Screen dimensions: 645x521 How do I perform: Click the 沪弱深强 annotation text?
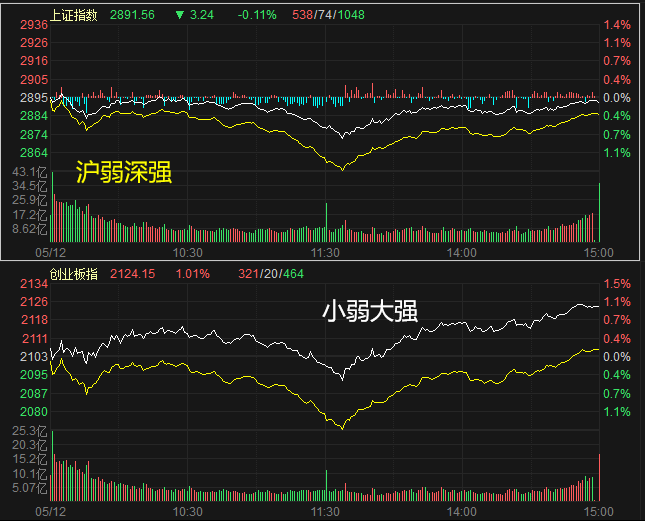123,171
